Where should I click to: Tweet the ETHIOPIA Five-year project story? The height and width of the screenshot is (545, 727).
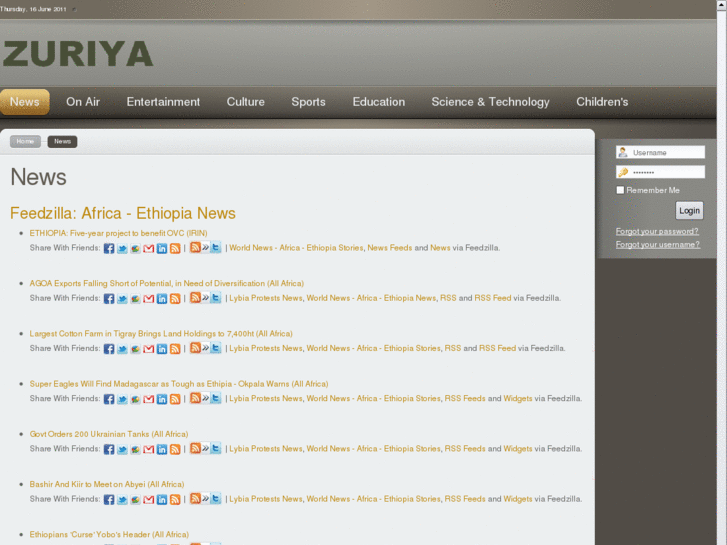(122, 248)
